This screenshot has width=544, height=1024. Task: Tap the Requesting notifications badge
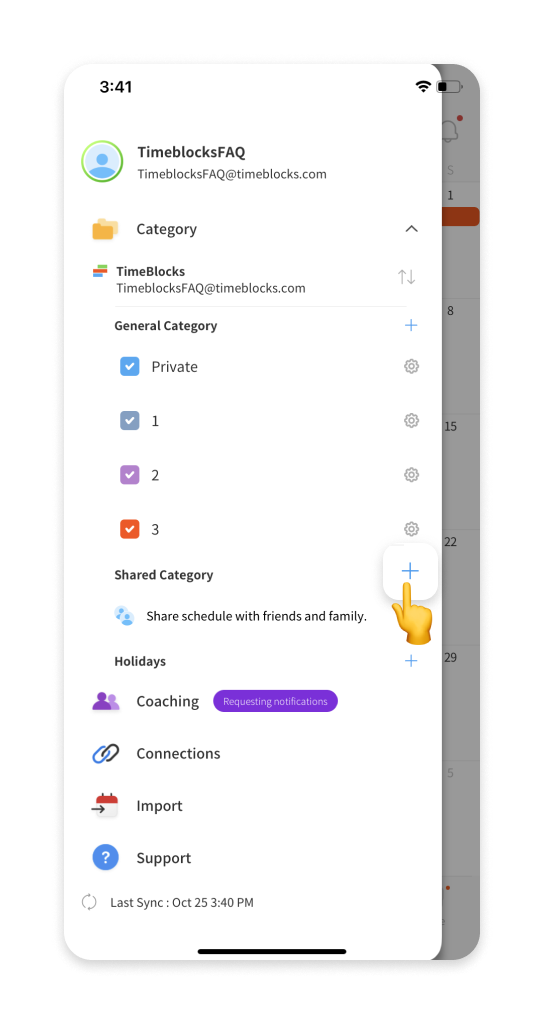275,701
